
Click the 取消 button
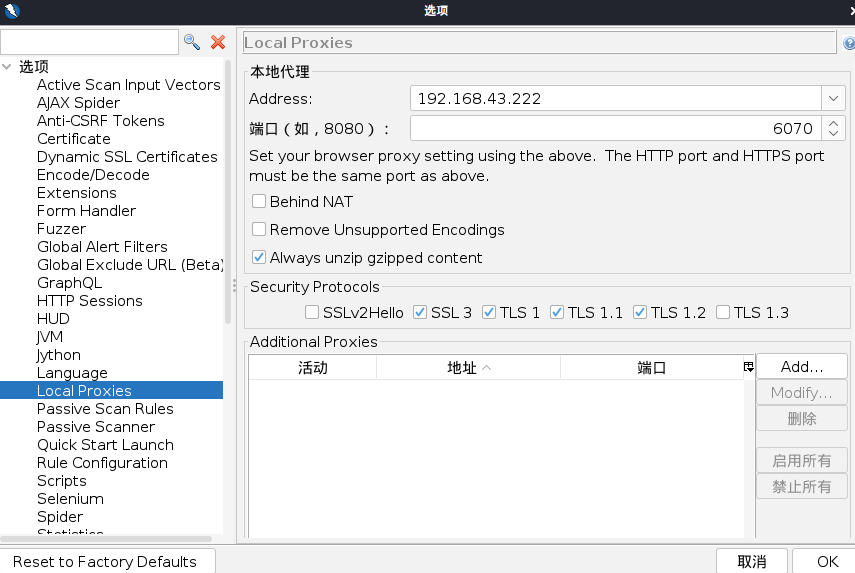(752, 562)
